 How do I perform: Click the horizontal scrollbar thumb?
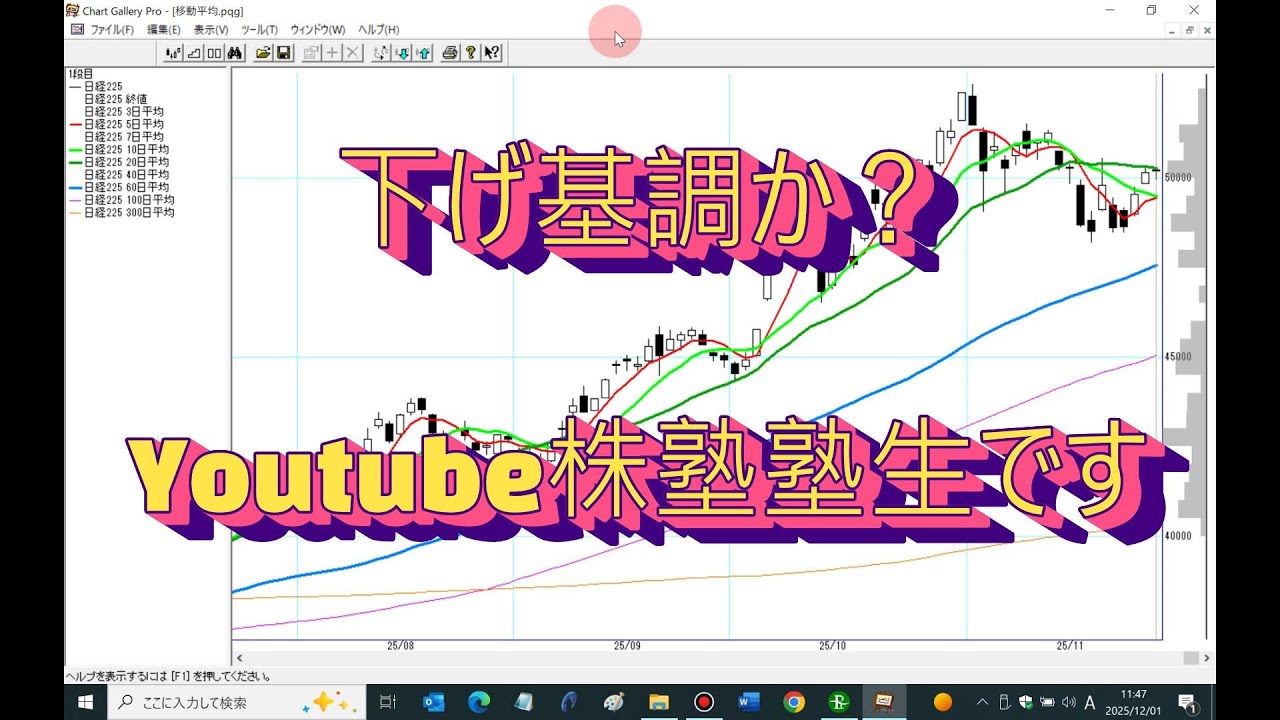pos(1190,658)
